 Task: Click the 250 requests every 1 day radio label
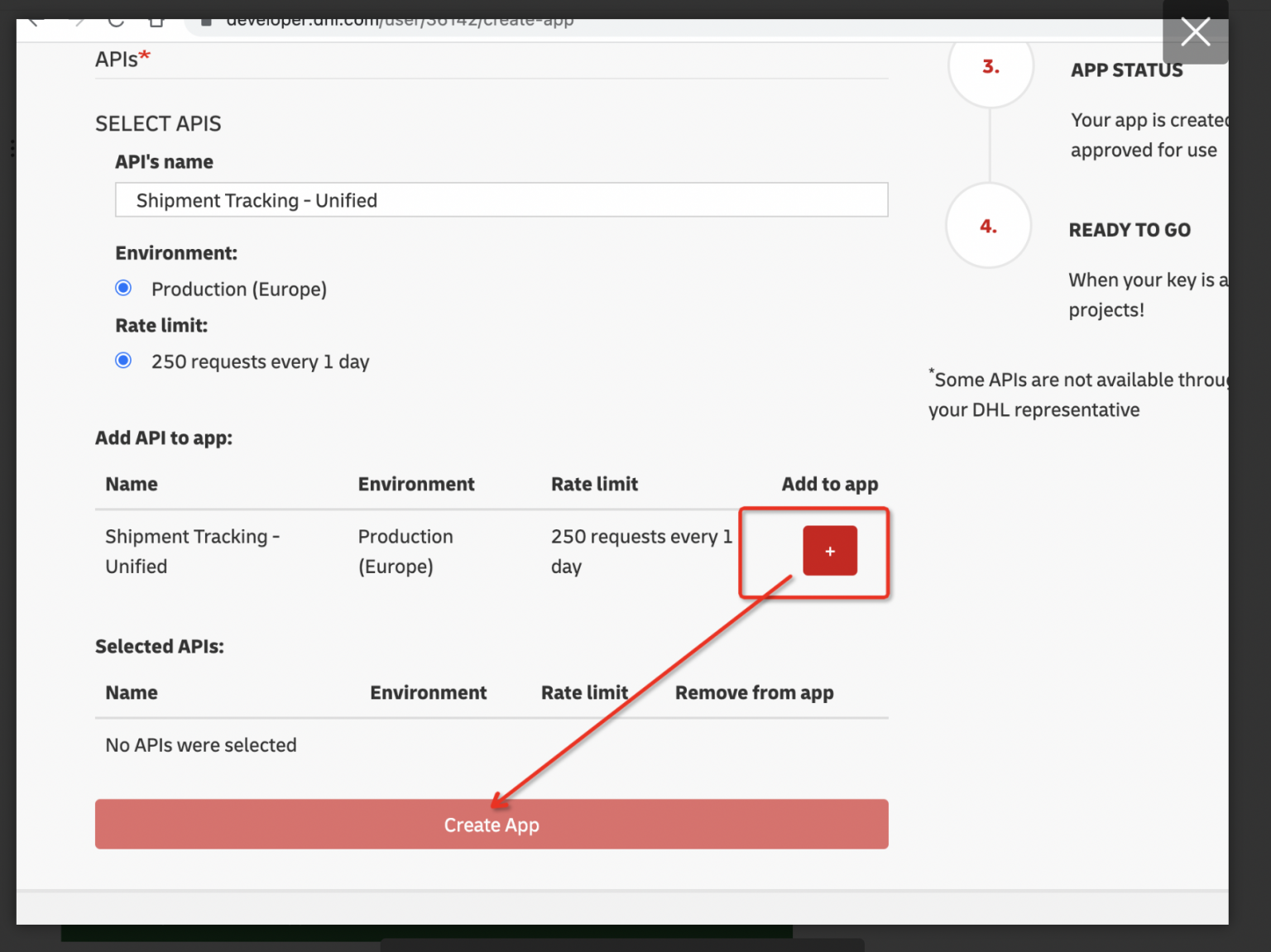pos(261,362)
